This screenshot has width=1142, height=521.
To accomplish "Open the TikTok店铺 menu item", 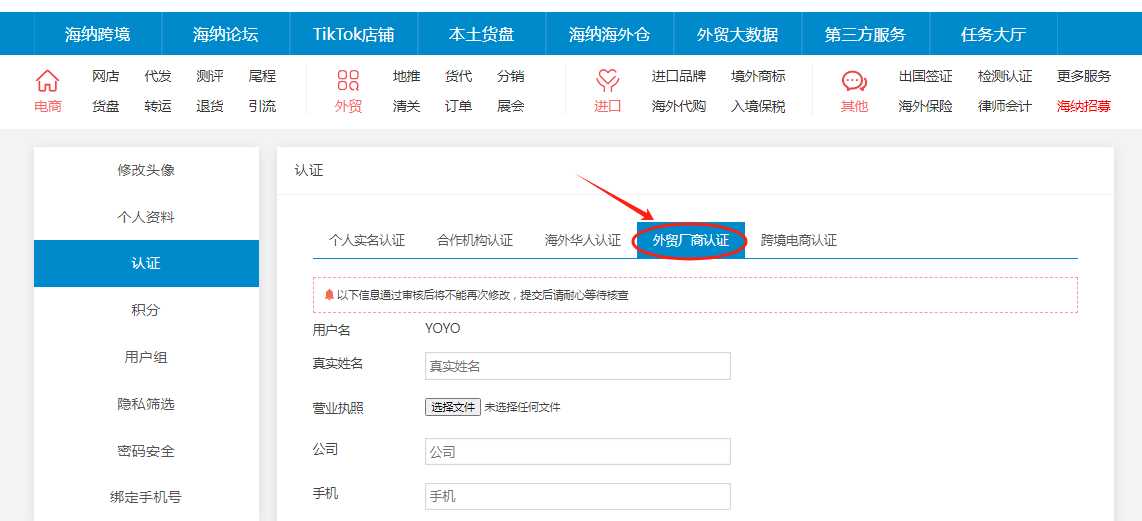I will [354, 34].
